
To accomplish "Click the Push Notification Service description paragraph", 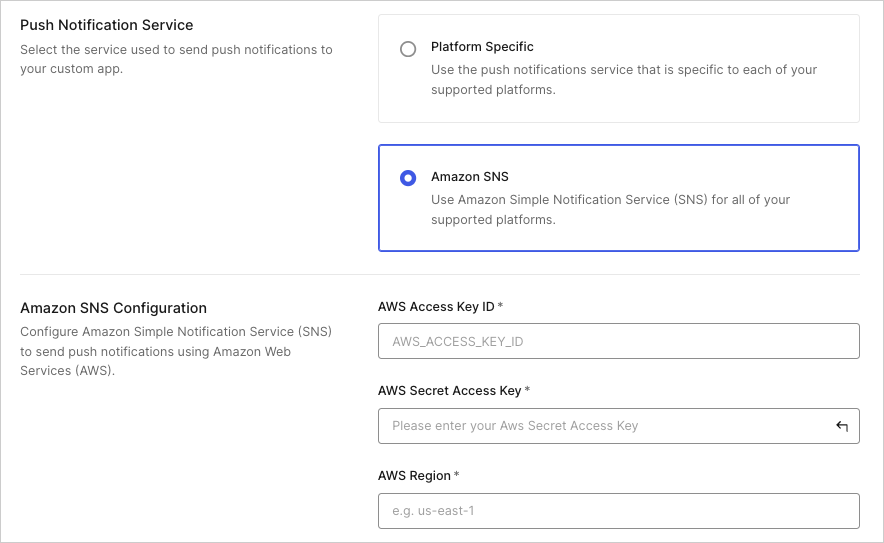I will (x=176, y=59).
